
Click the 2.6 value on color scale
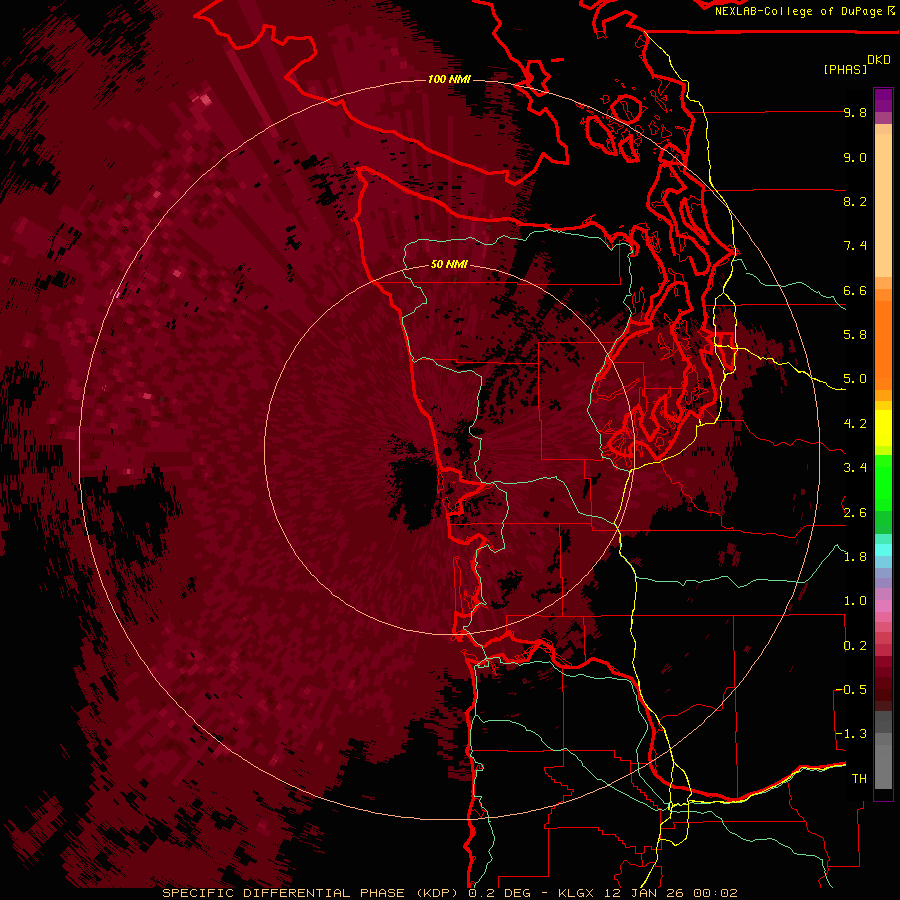[x=855, y=512]
